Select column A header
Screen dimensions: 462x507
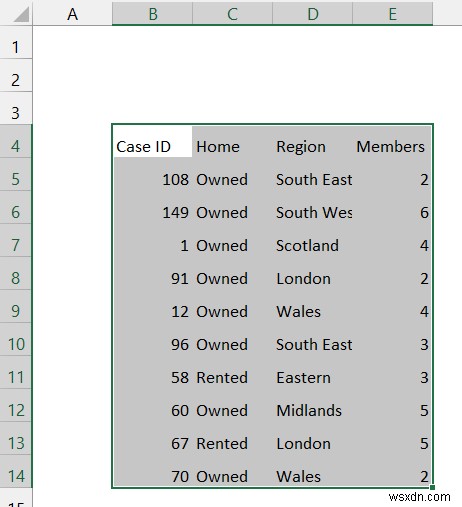click(x=72, y=13)
